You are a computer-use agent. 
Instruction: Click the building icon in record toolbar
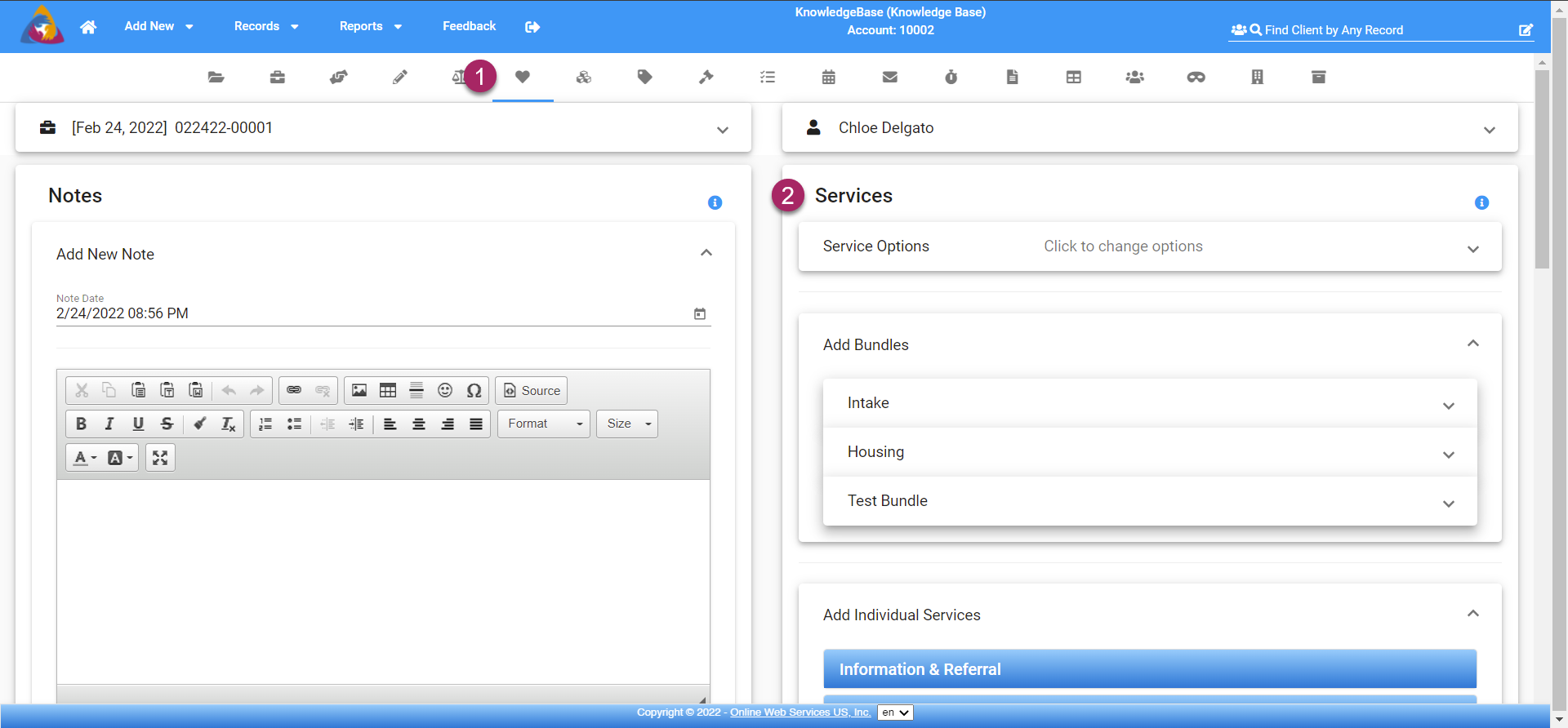(1258, 77)
